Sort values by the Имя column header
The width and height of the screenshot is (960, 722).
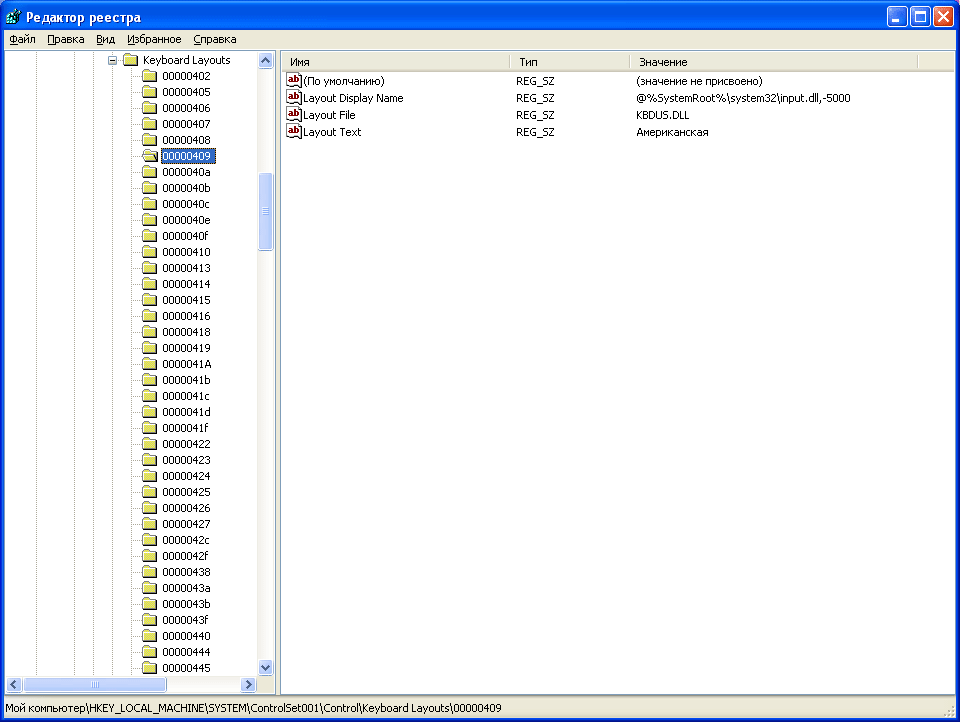[x=395, y=62]
